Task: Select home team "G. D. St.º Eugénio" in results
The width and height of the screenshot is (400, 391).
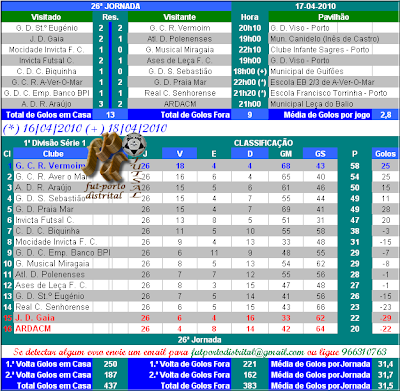Action: (x=47, y=28)
